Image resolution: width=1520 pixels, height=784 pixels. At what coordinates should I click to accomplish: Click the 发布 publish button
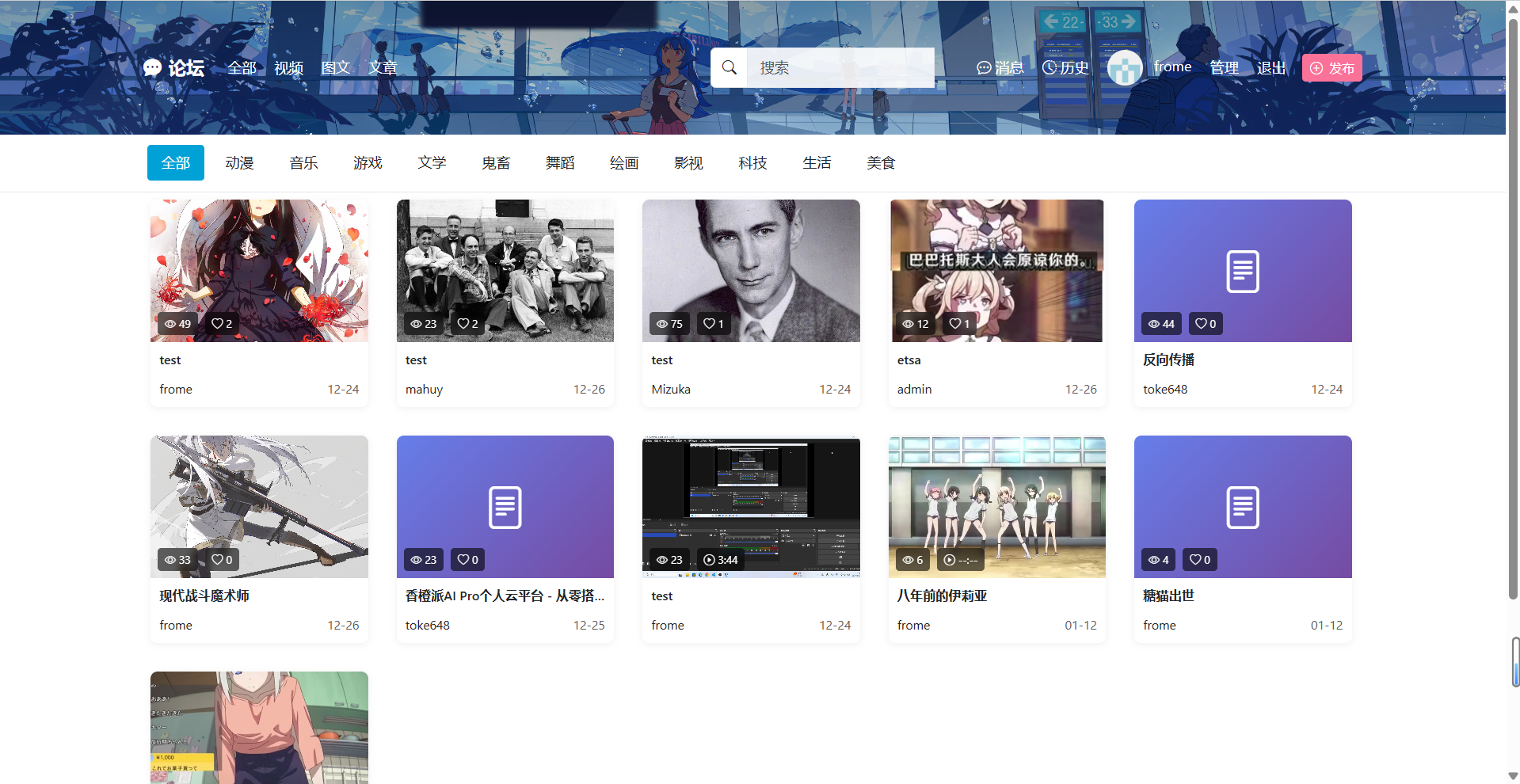pos(1332,68)
